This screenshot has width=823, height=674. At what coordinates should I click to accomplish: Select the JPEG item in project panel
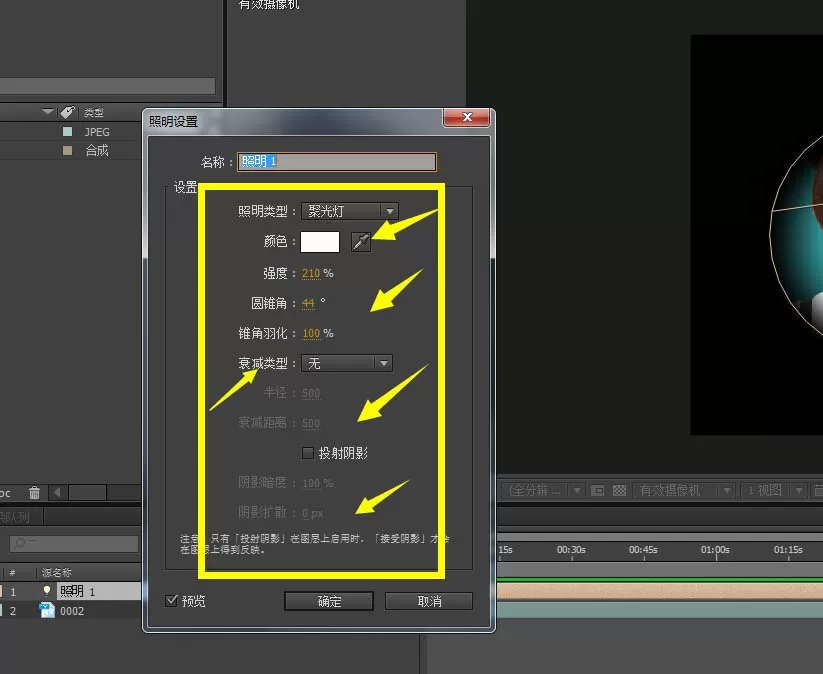point(97,132)
